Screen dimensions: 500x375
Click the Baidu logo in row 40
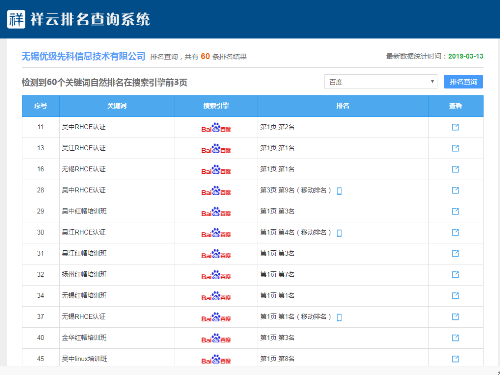[x=216, y=338]
